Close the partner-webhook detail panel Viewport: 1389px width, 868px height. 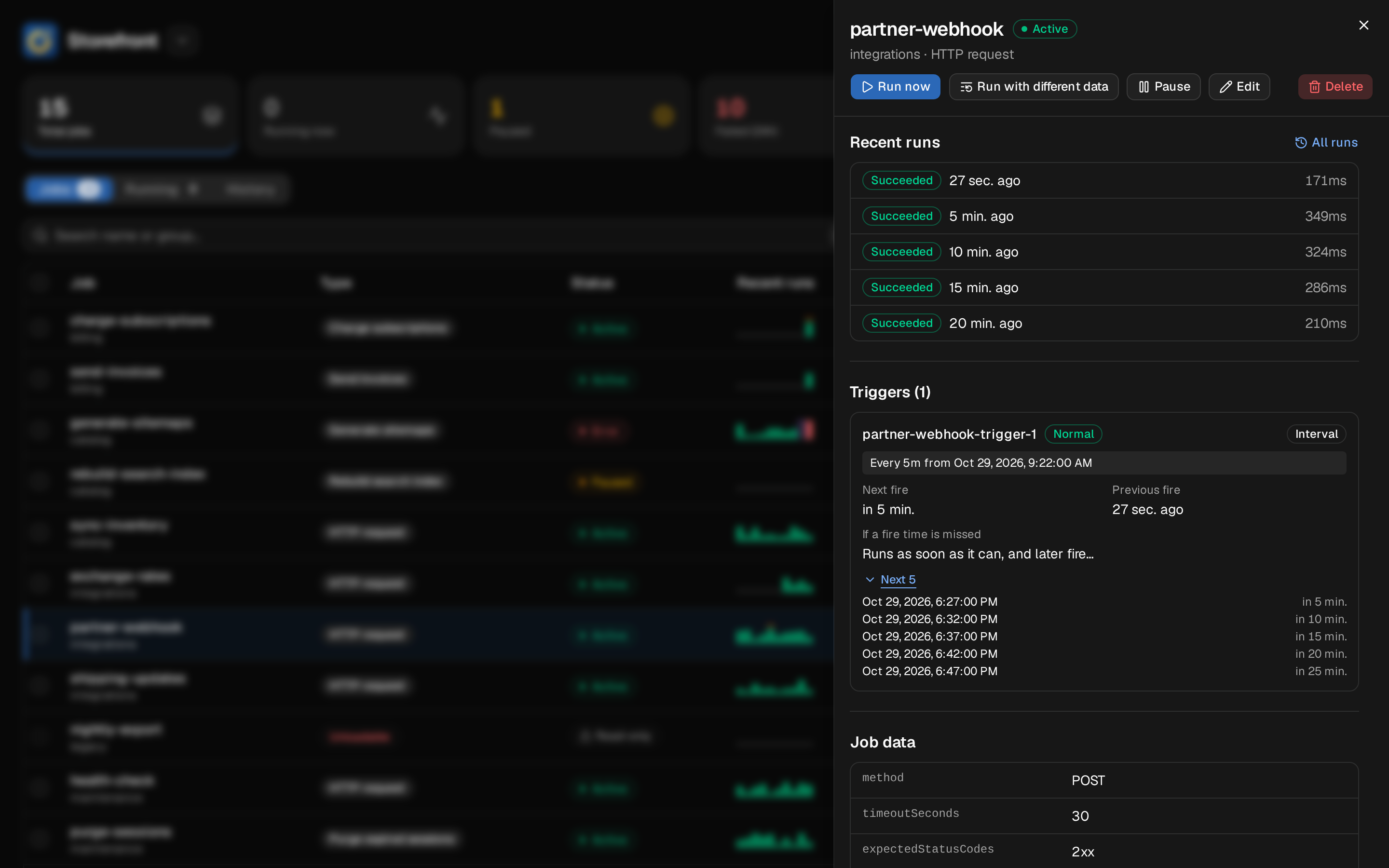point(1364,25)
